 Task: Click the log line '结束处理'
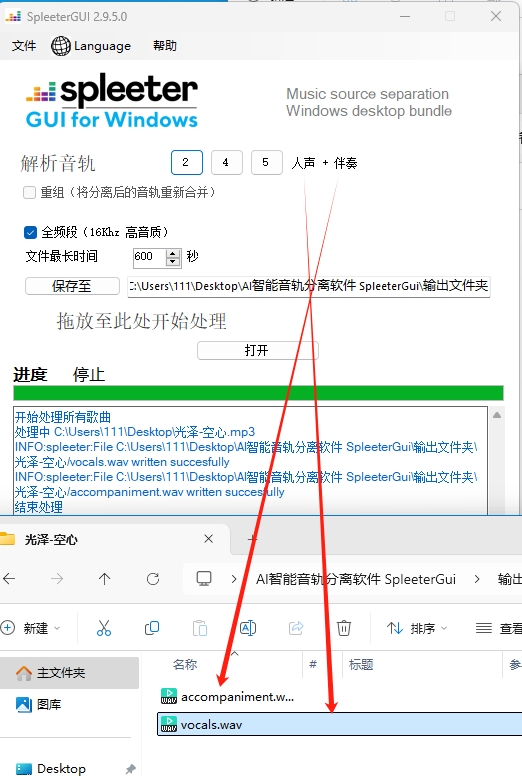(x=39, y=507)
